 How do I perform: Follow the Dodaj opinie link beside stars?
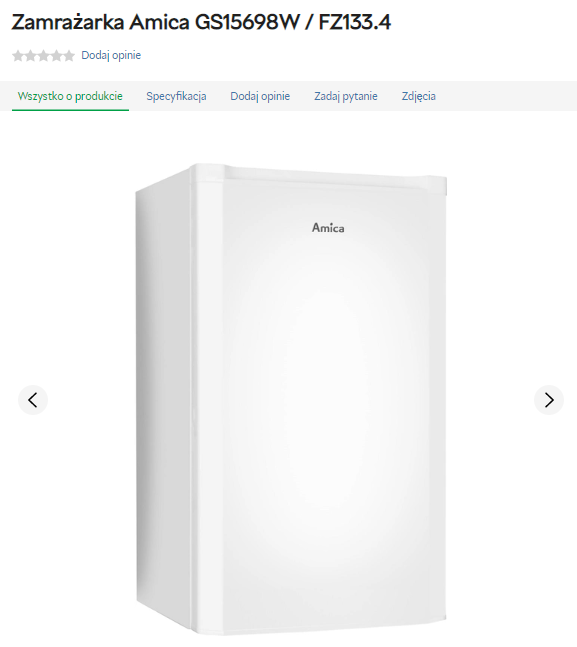(x=111, y=55)
